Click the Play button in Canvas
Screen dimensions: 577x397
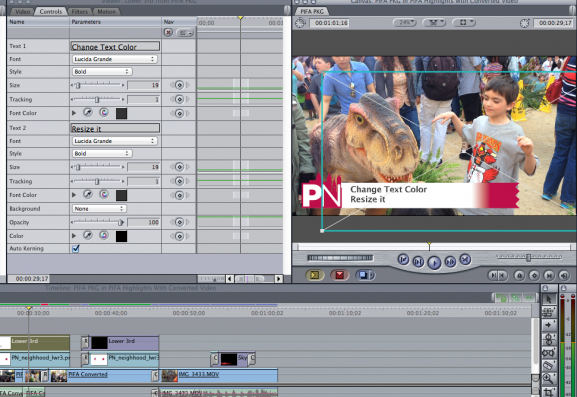pyautogui.click(x=434, y=263)
